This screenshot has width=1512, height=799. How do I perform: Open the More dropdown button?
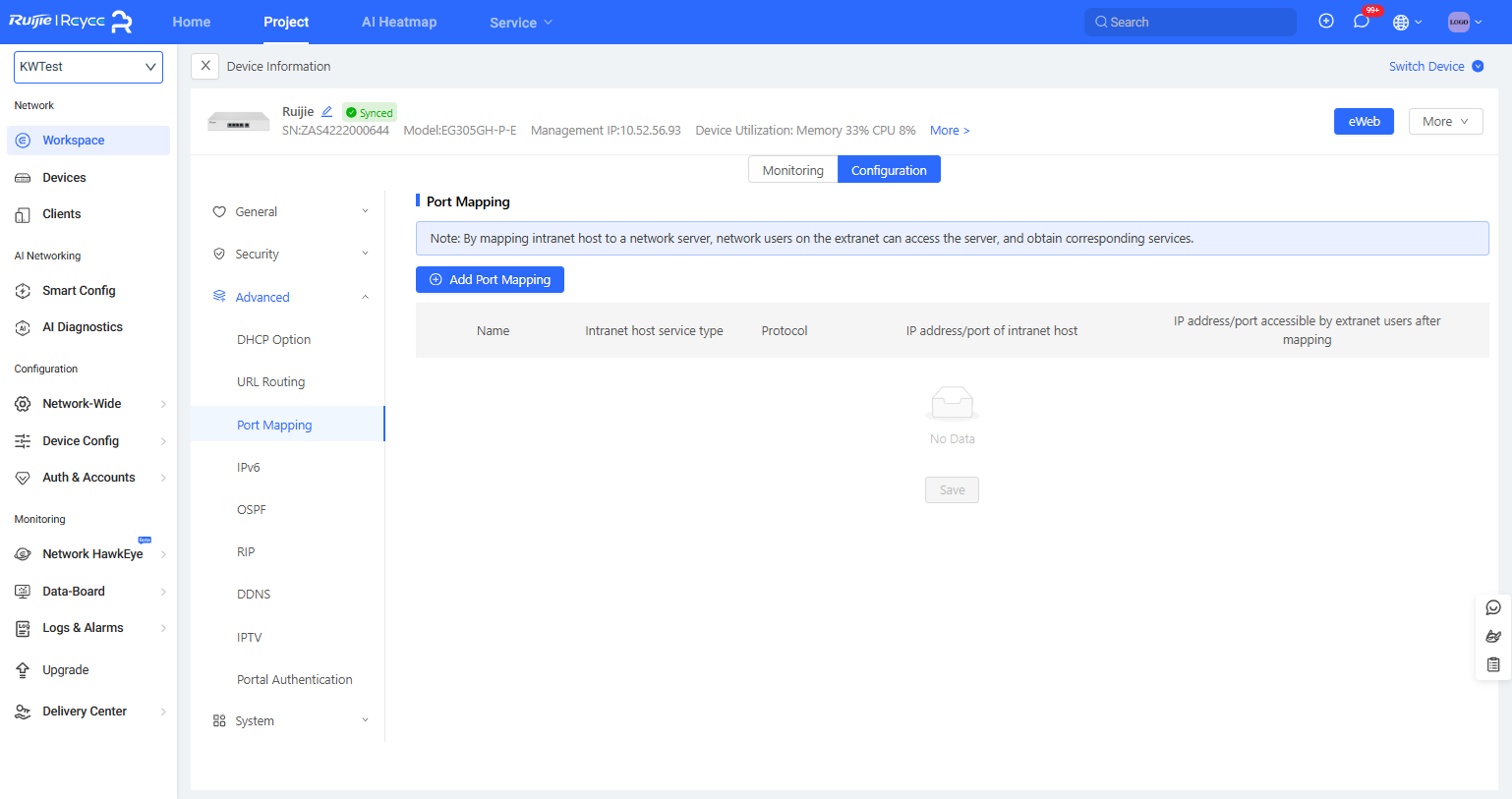[1445, 122]
